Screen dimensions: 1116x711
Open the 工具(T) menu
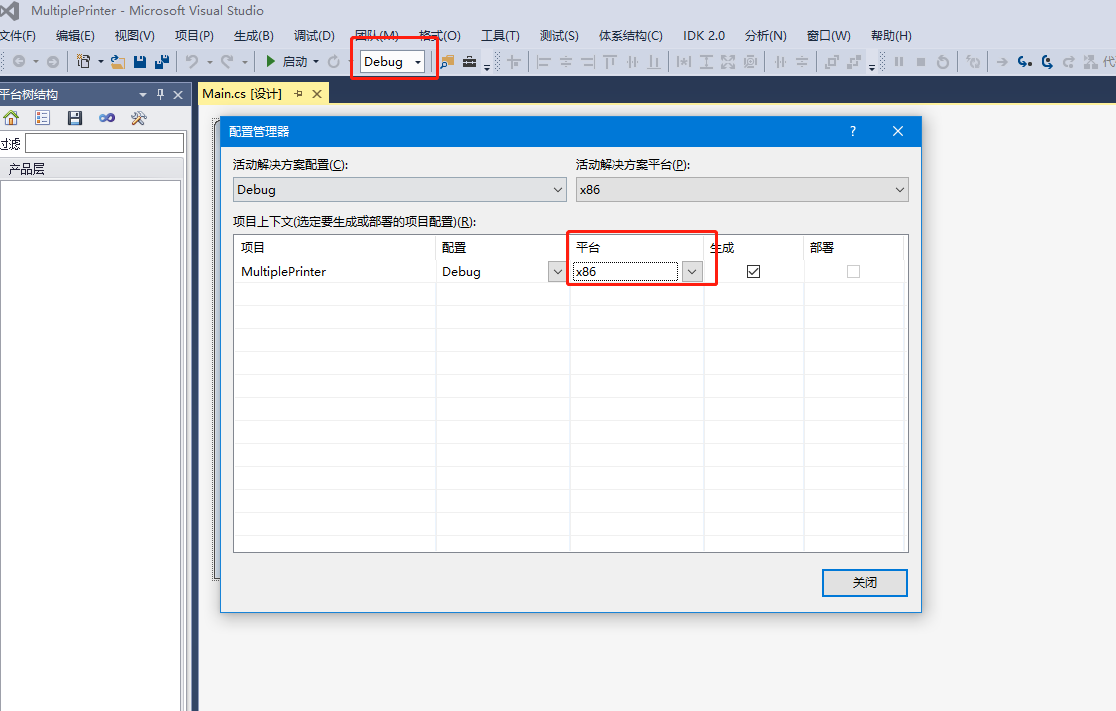pyautogui.click(x=500, y=36)
